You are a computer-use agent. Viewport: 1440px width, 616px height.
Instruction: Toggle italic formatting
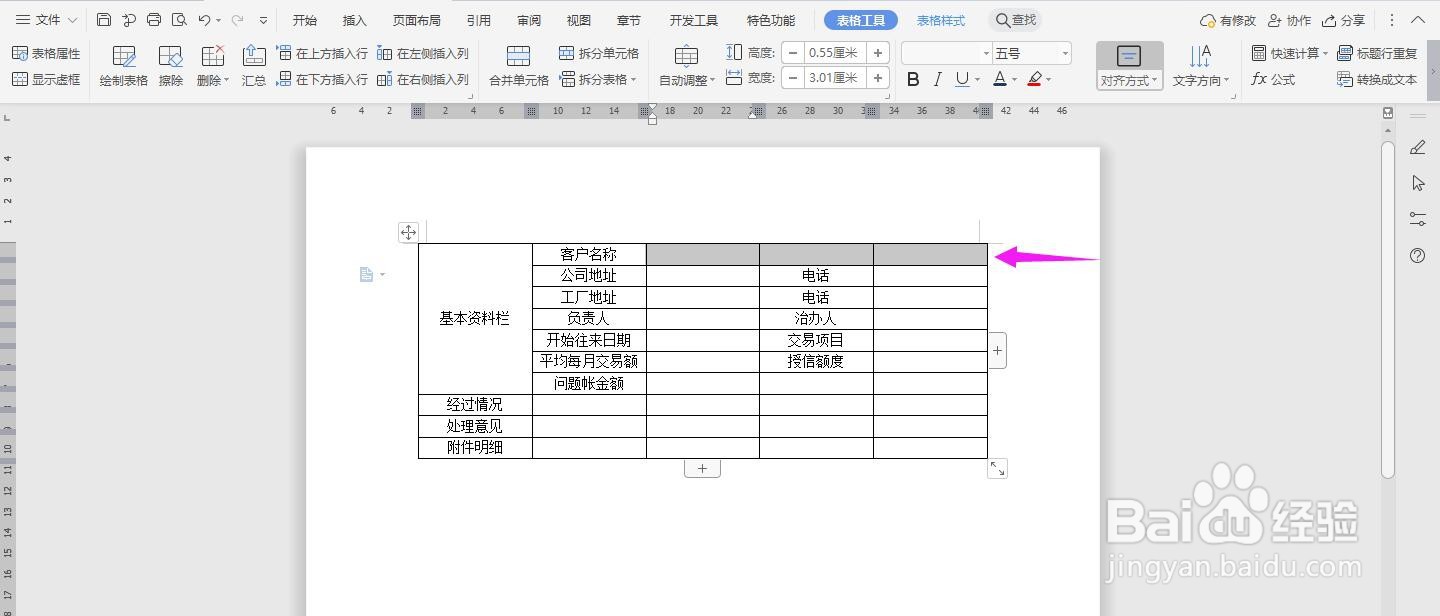point(937,78)
